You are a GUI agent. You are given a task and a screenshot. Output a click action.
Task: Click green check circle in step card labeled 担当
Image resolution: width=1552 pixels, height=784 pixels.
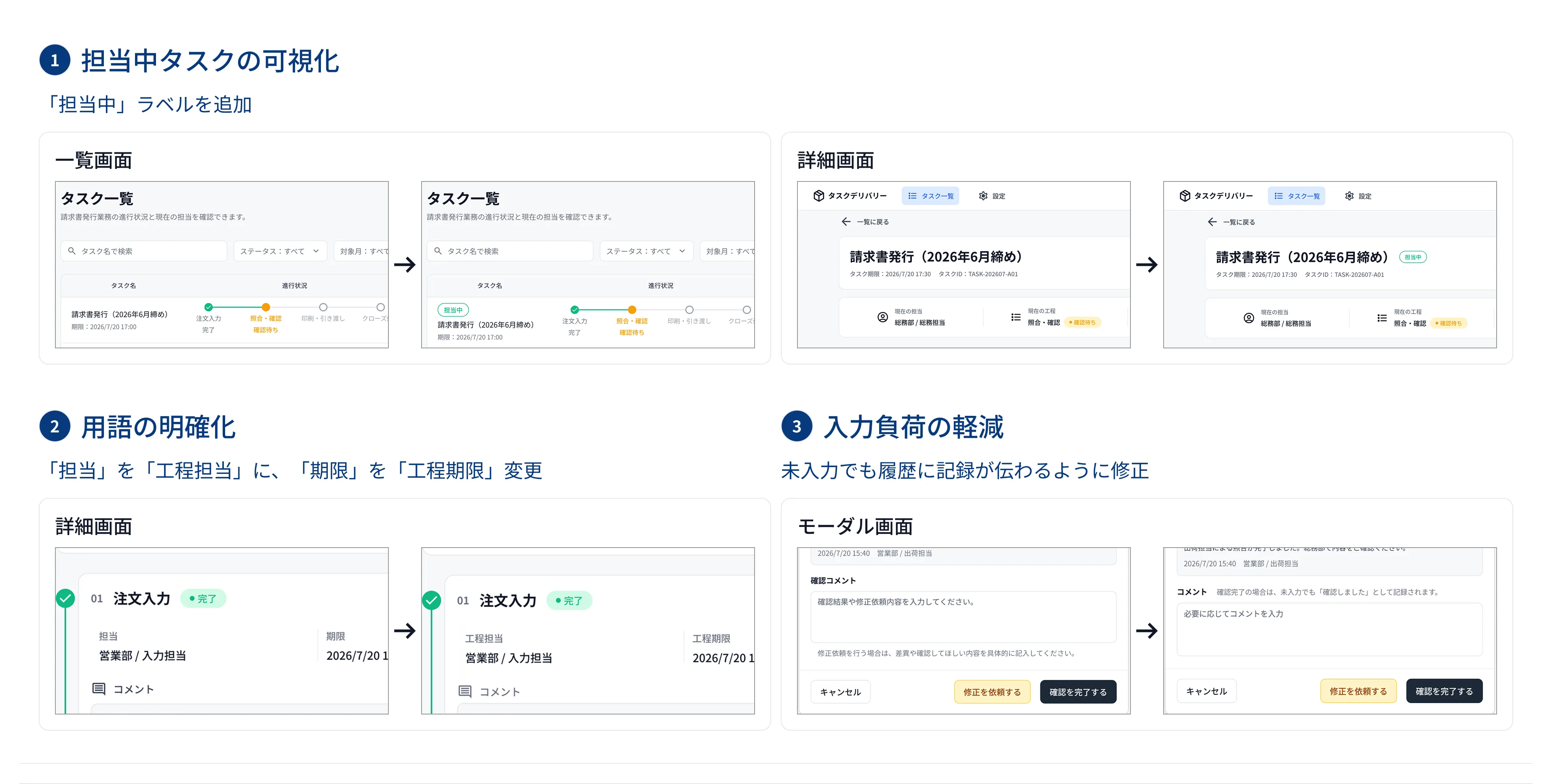coord(65,599)
